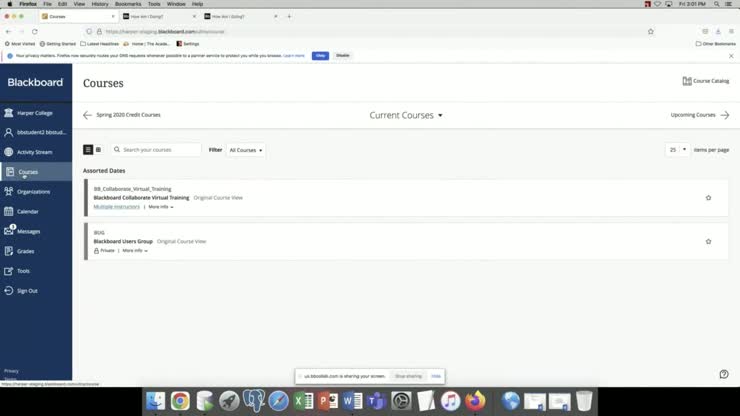
Task: Open Blackboard Users Group course
Action: [x=123, y=241]
